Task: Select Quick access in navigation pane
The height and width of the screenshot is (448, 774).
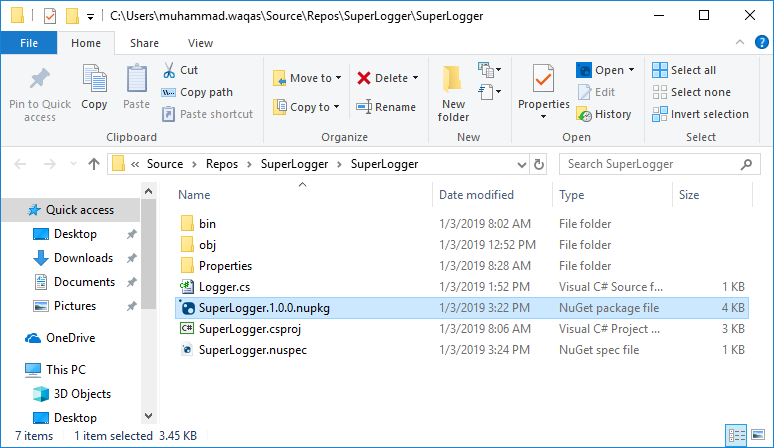Action: 72,210
